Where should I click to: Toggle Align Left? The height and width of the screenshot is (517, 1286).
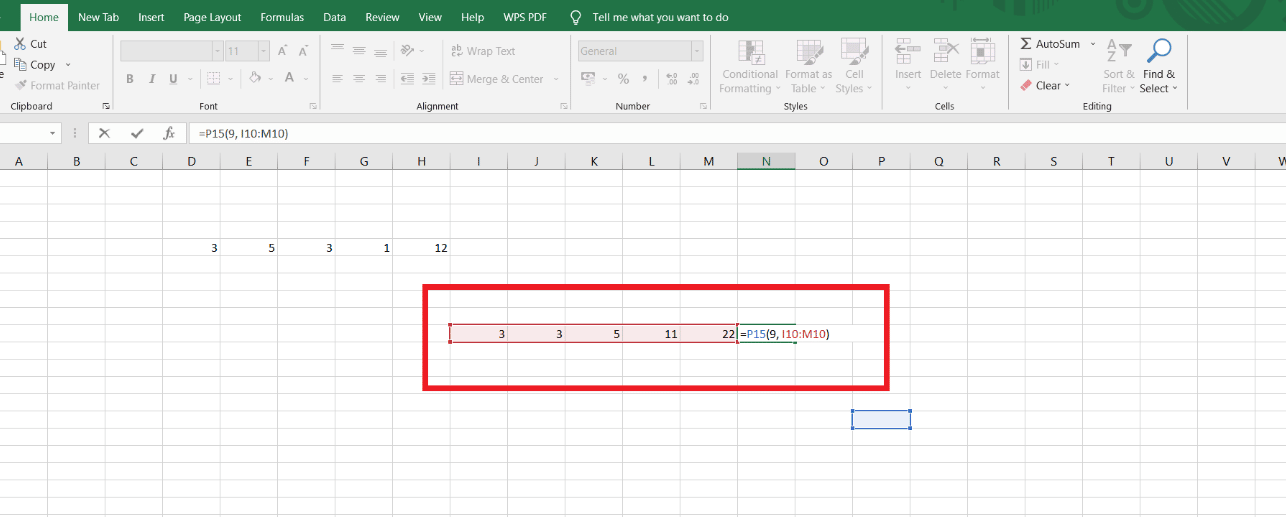[337, 78]
